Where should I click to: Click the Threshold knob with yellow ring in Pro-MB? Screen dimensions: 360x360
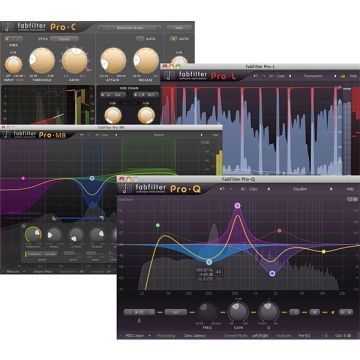[32, 235]
